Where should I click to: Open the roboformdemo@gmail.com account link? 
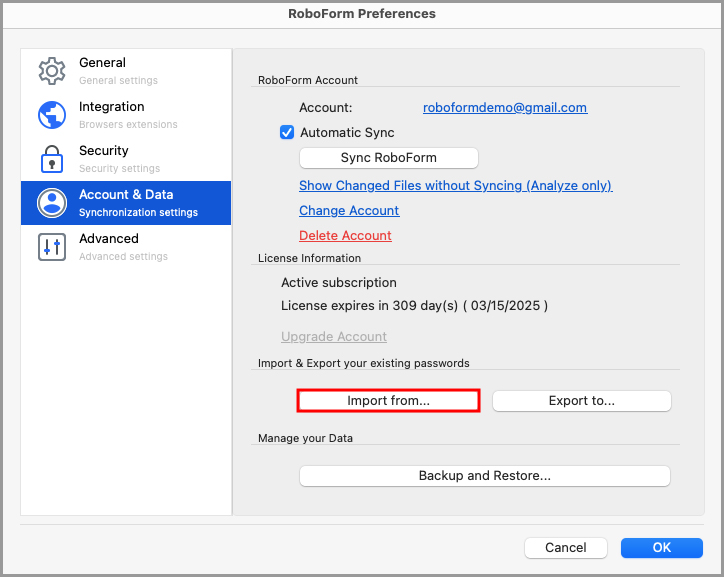pos(505,108)
